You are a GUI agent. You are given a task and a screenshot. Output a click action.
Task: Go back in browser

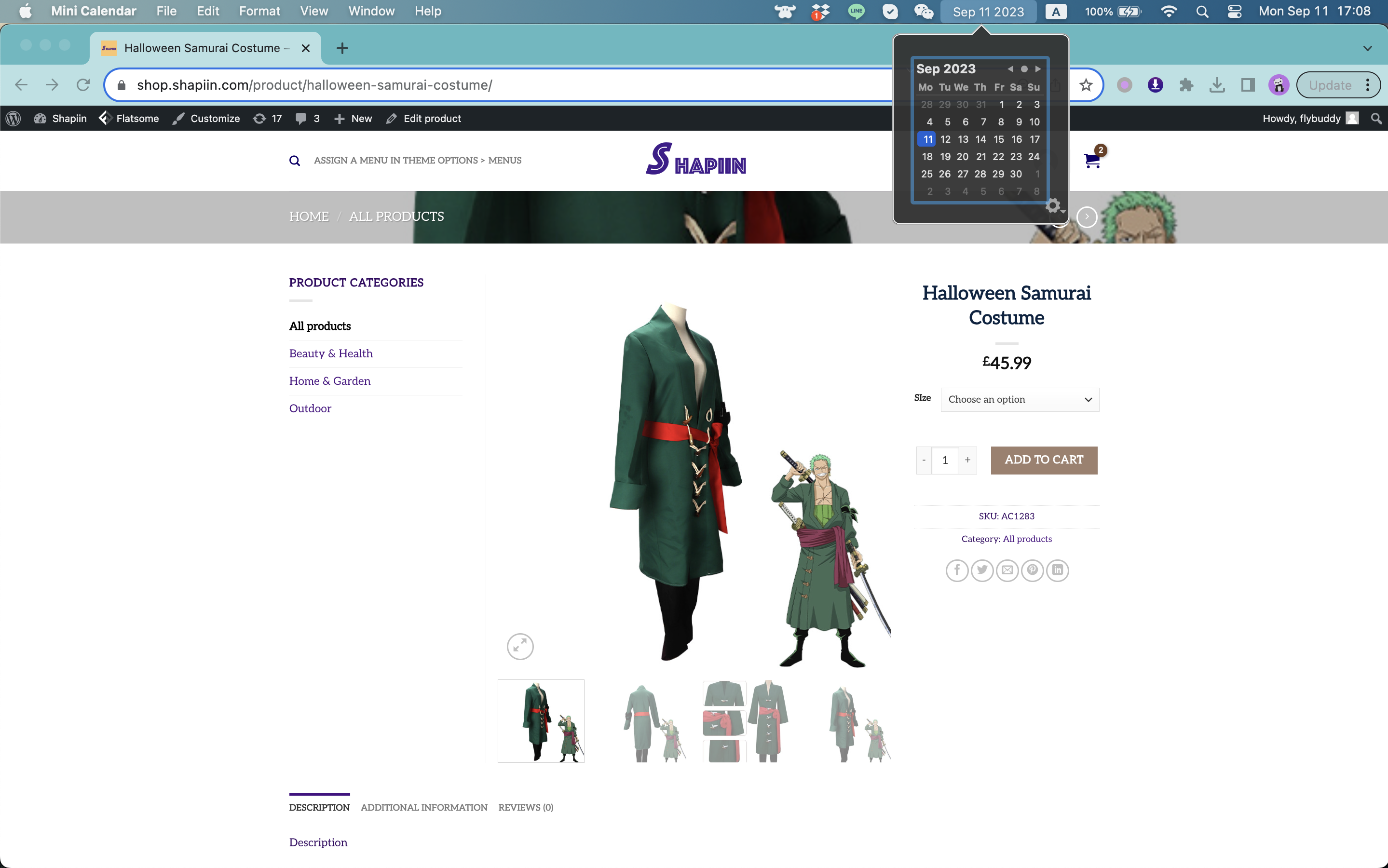pyautogui.click(x=21, y=85)
